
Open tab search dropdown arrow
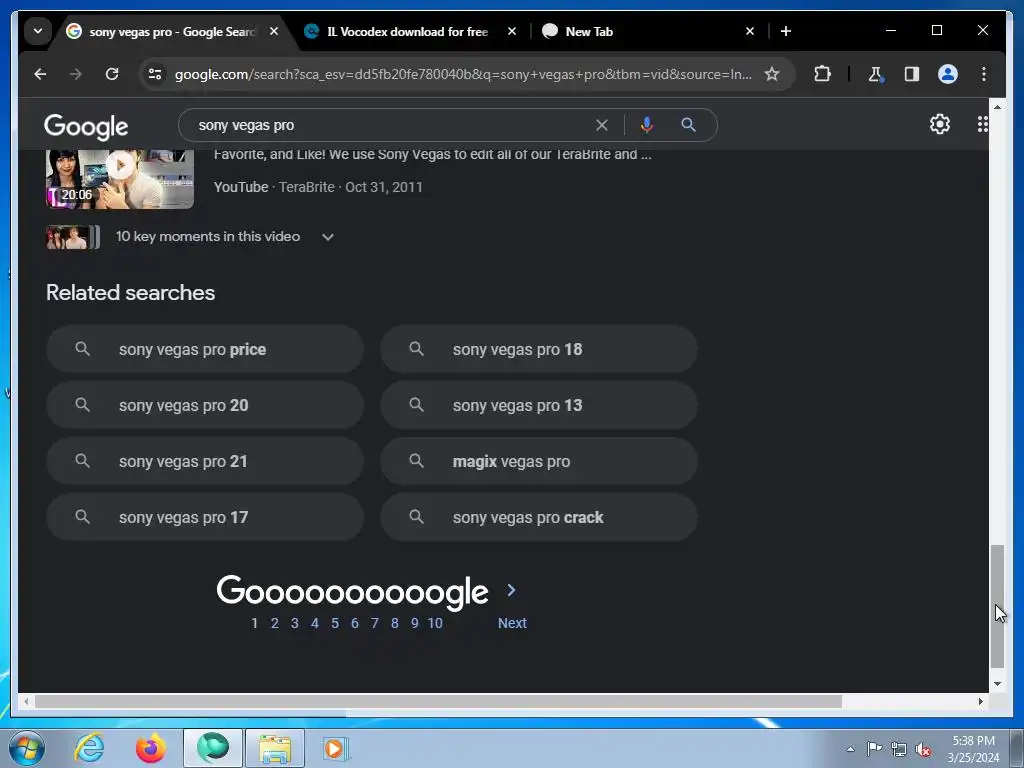coord(38,31)
